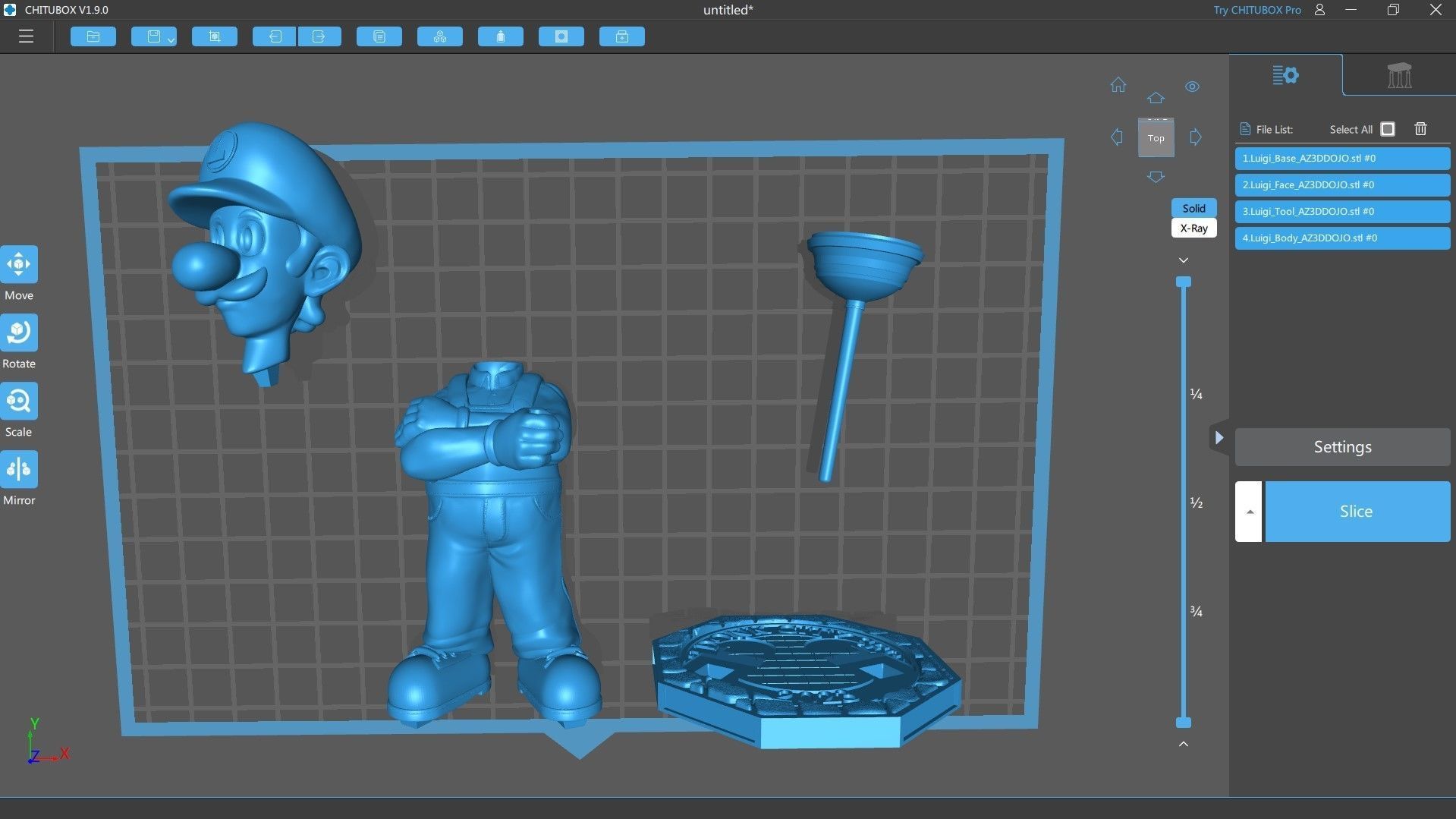Viewport: 1456px width, 819px height.
Task: Select 4.Luigi_Body_AZ3DDOJO.stl in file list
Action: click(x=1342, y=238)
